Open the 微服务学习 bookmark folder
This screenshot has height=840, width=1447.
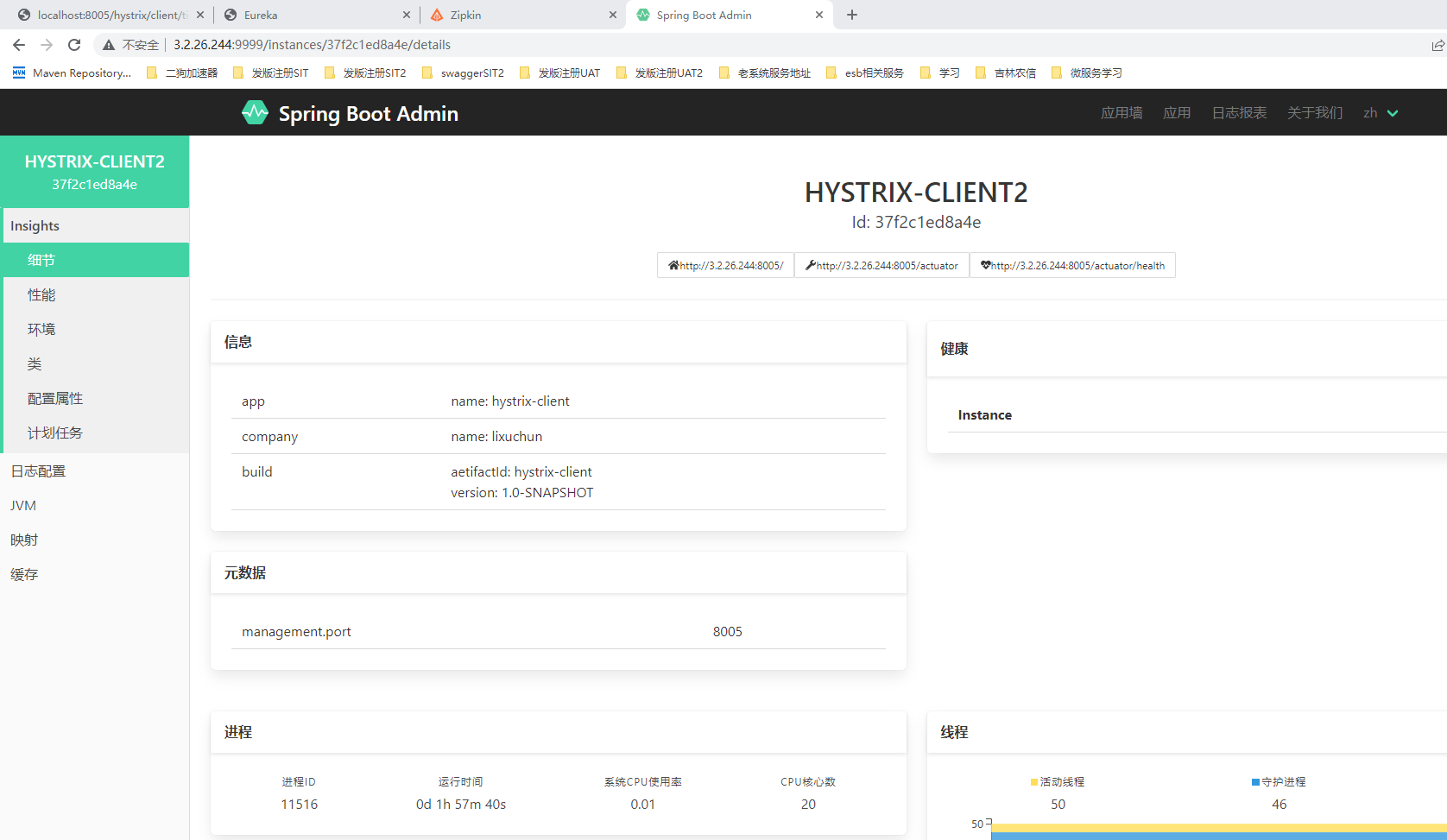point(1087,73)
